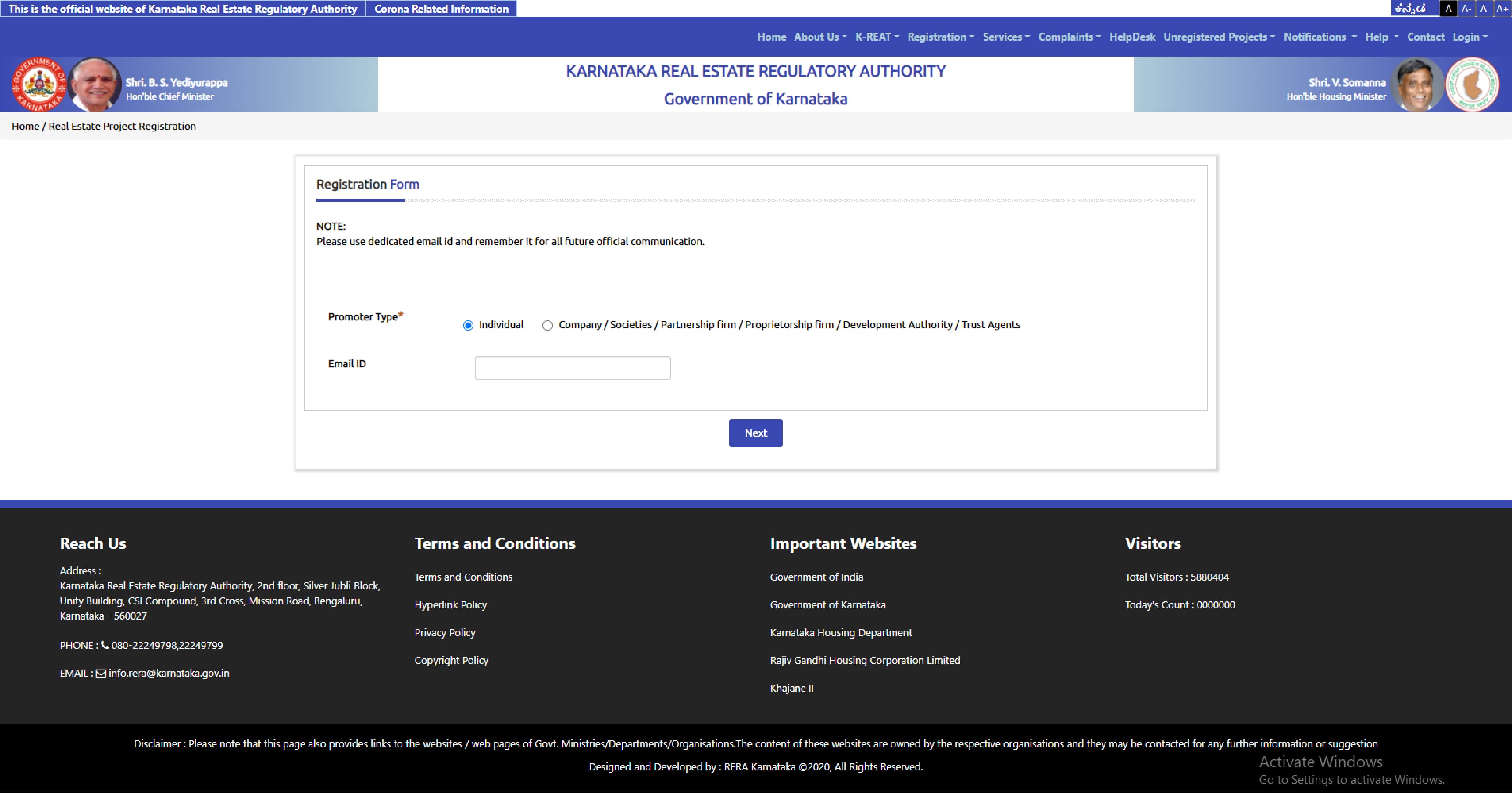Image resolution: width=1512 pixels, height=793 pixels.
Task: Click the envelope icon beside the email
Action: click(x=101, y=673)
